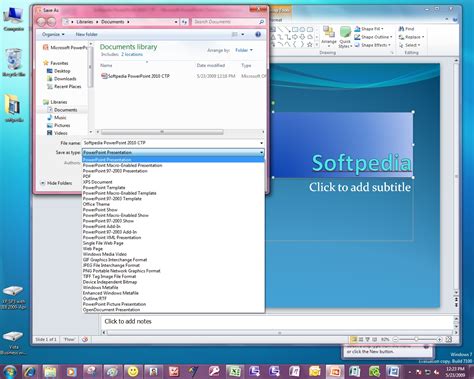This screenshot has width=474, height=379.
Task: Open Shape Outline dropdown
Action: tap(373, 37)
